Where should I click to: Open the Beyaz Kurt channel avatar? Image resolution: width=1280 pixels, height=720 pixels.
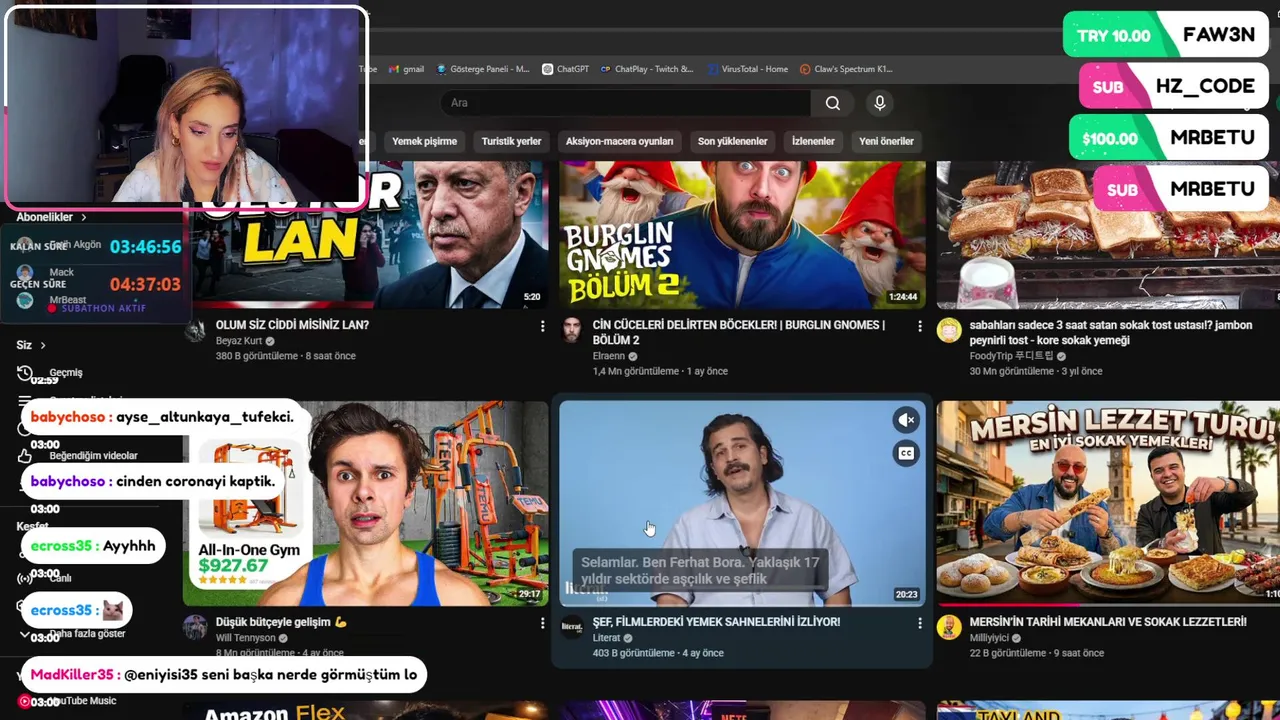[x=195, y=331]
